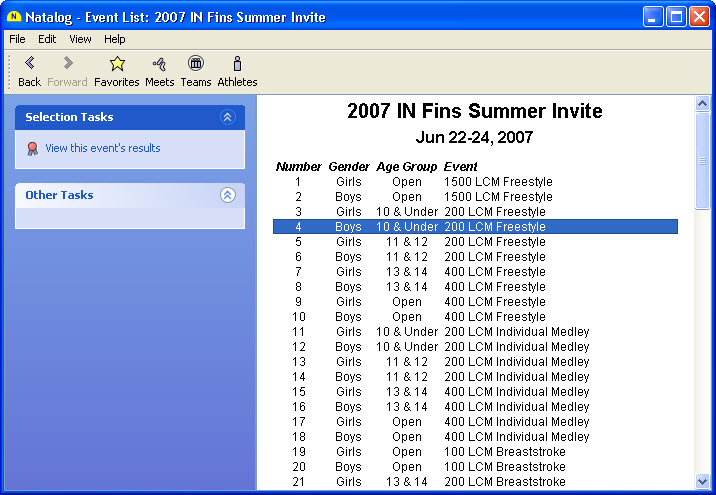Viewport: 716px width, 495px height.
Task: Open the Teams toolbar icon
Action: pyautogui.click(x=196, y=64)
